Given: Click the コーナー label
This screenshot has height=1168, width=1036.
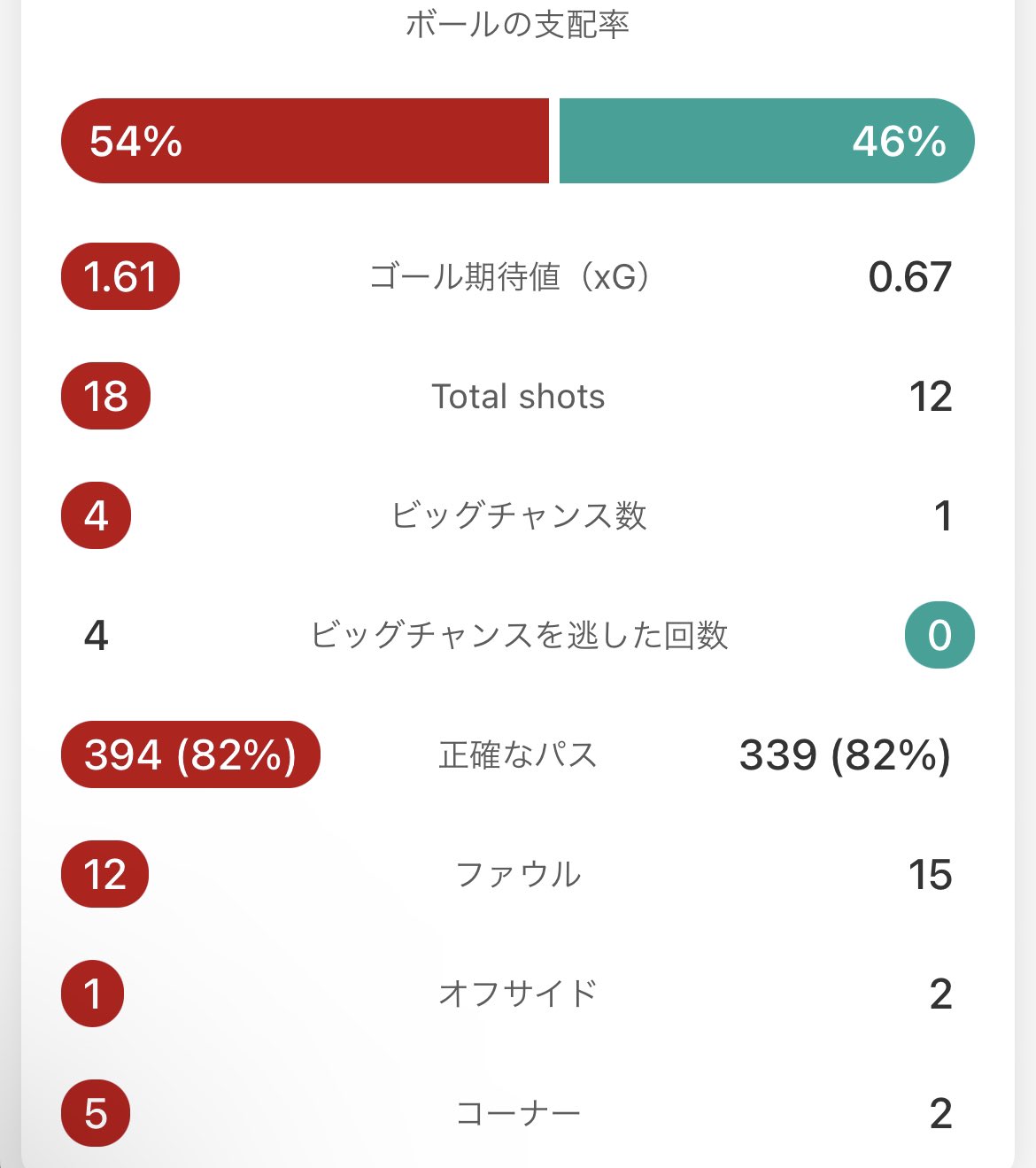Looking at the screenshot, I should pos(518,1113).
